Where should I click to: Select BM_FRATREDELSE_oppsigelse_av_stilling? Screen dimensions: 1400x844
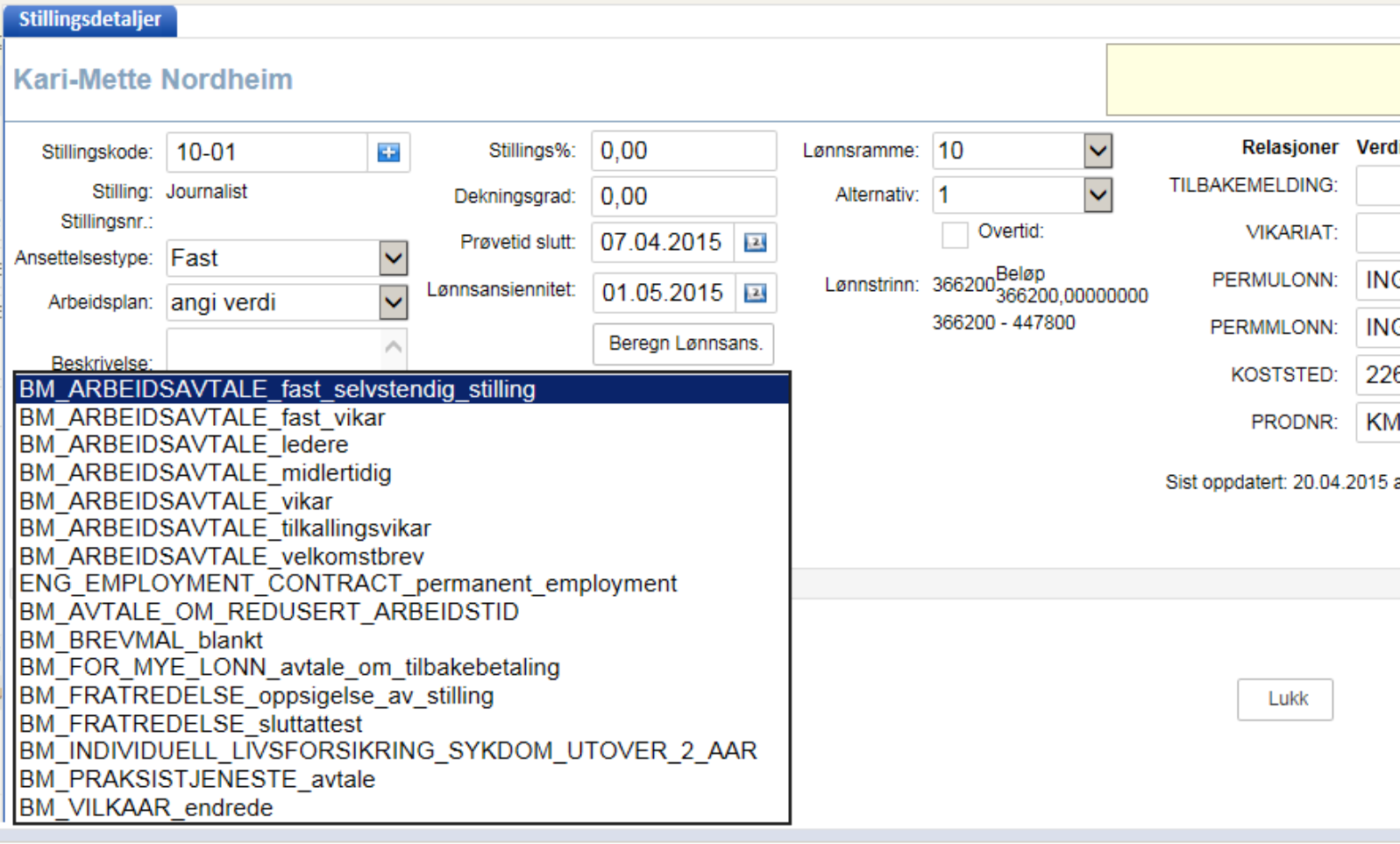click(402, 696)
